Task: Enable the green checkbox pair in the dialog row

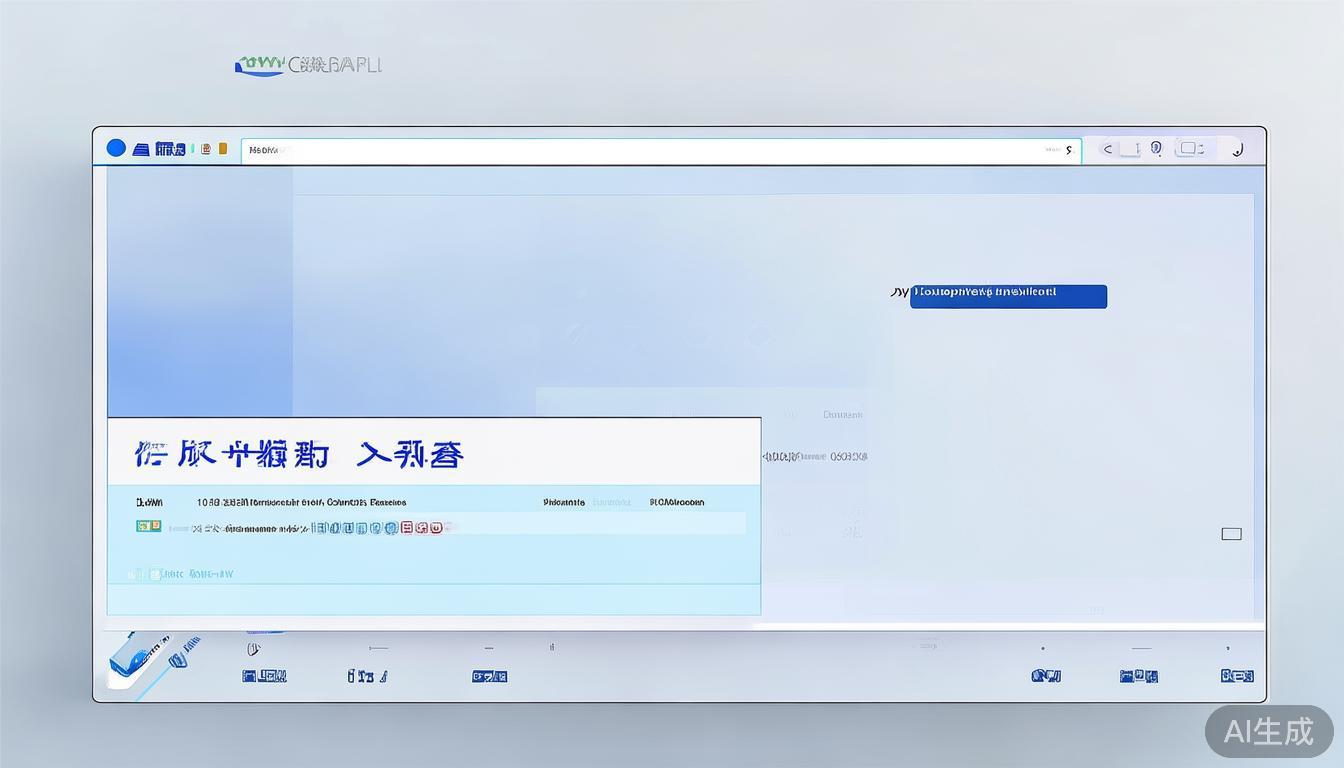Action: [147, 524]
